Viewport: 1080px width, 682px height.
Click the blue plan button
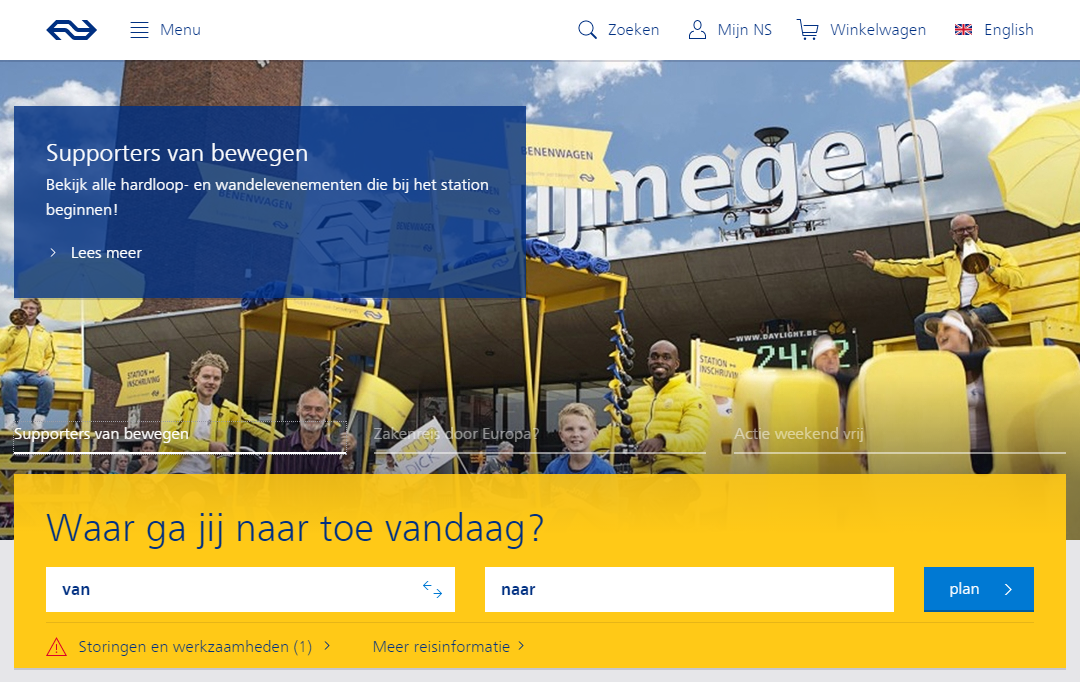(x=979, y=589)
